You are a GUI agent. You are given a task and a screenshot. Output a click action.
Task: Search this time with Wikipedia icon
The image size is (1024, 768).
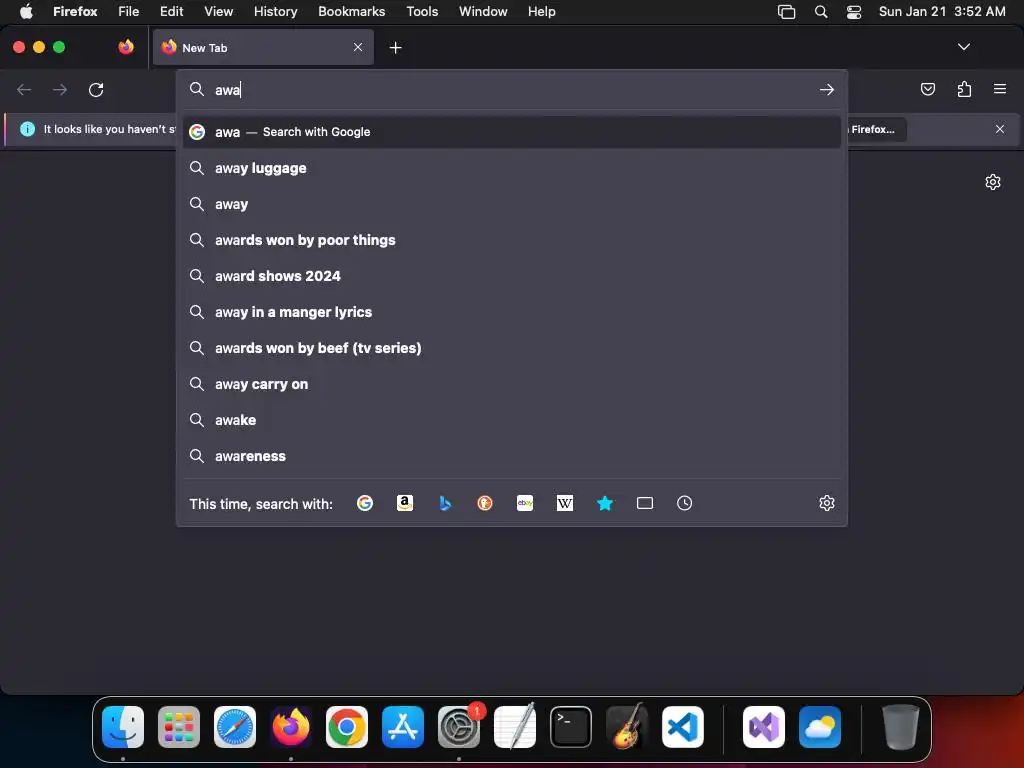pyautogui.click(x=565, y=503)
